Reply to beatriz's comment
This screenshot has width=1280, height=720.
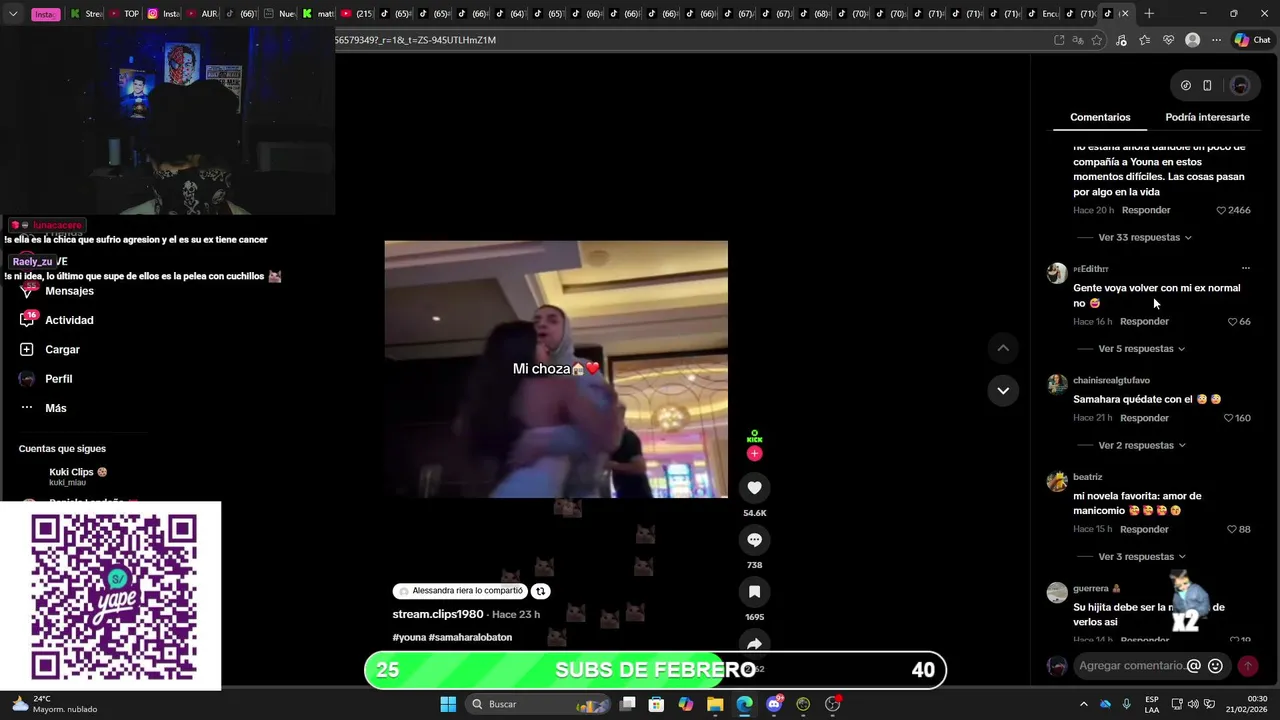(x=1144, y=529)
